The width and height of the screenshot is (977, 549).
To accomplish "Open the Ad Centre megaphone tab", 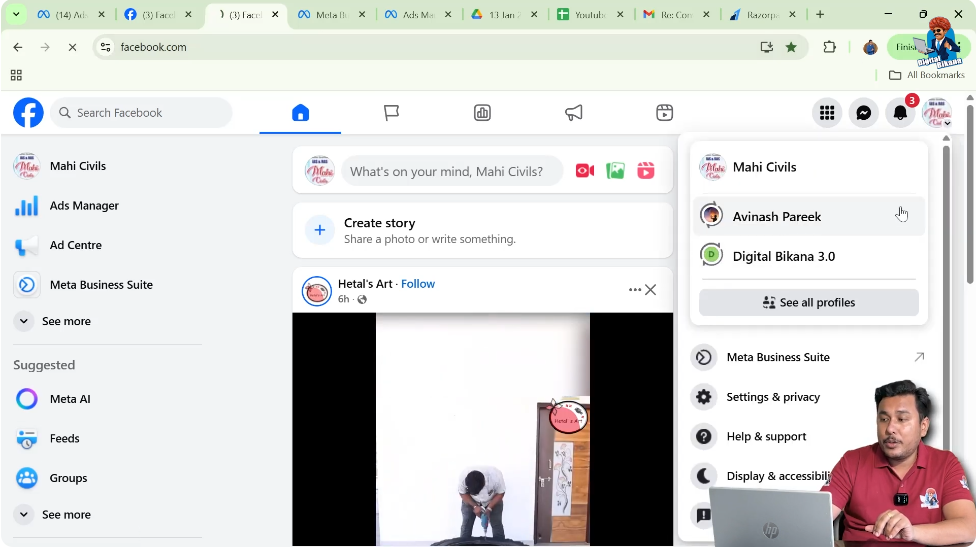I will coord(573,113).
